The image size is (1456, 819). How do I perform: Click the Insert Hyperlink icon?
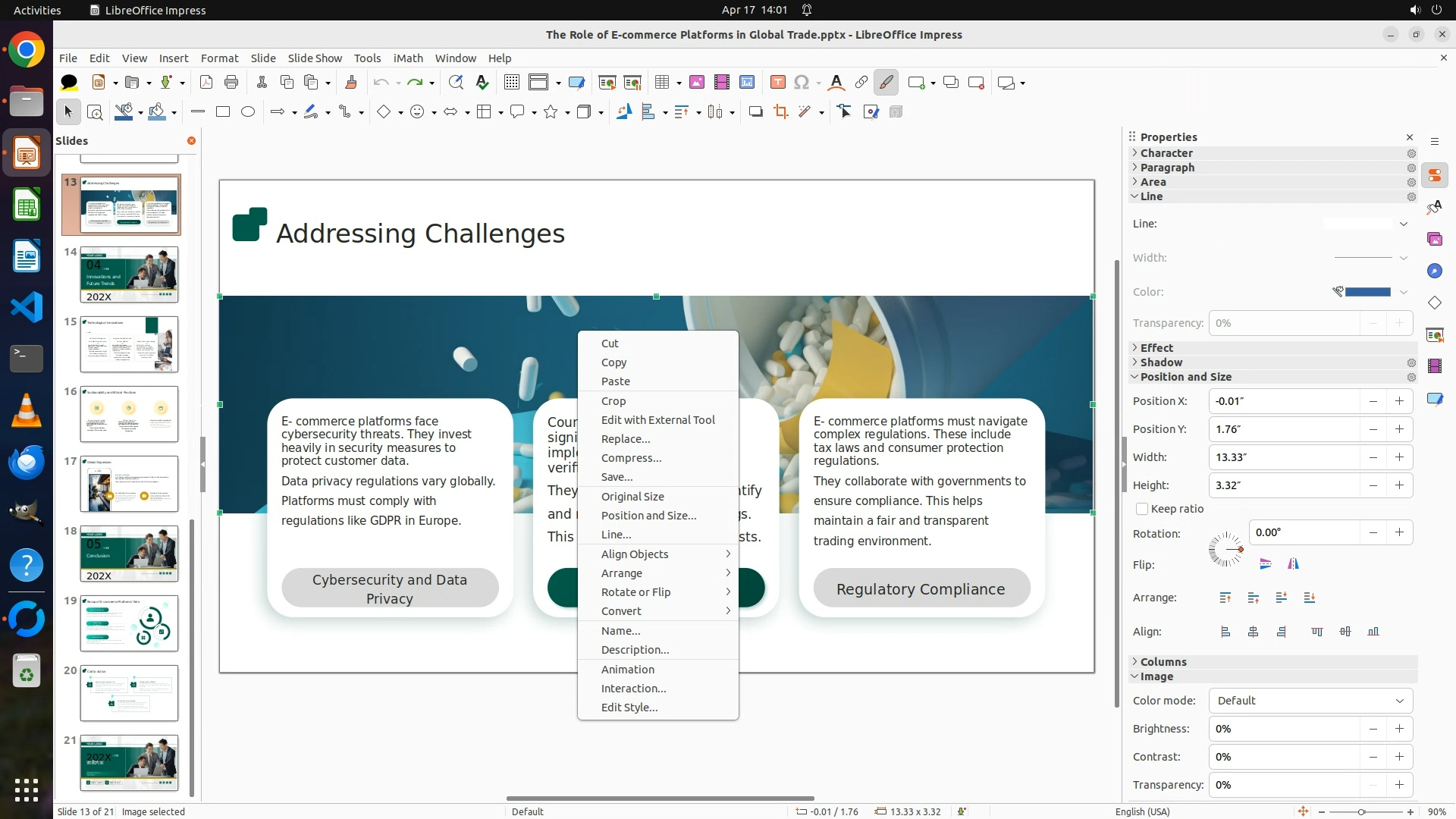[x=861, y=83]
